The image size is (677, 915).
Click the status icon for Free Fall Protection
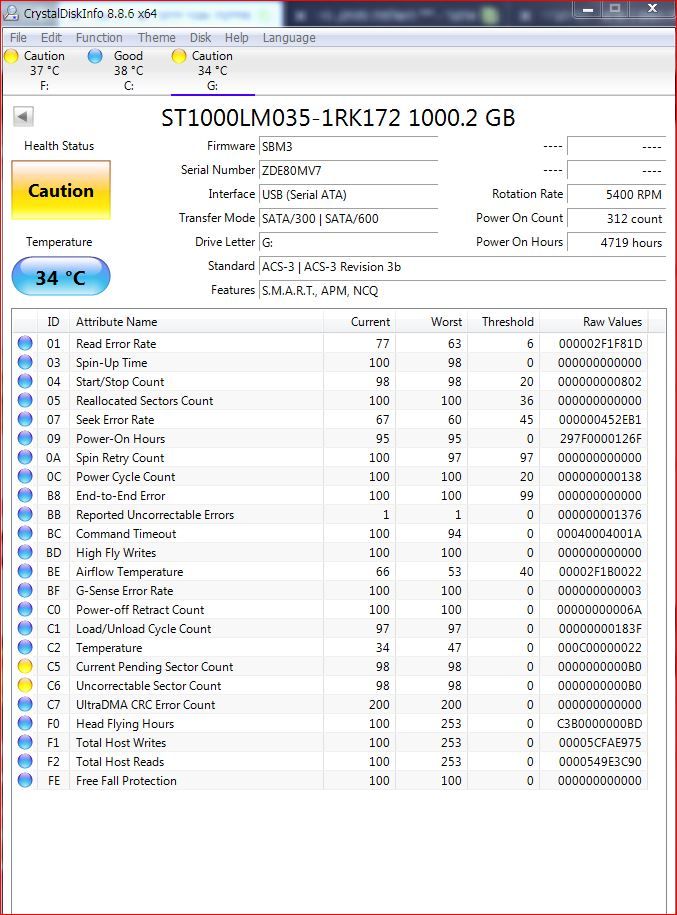click(x=25, y=780)
